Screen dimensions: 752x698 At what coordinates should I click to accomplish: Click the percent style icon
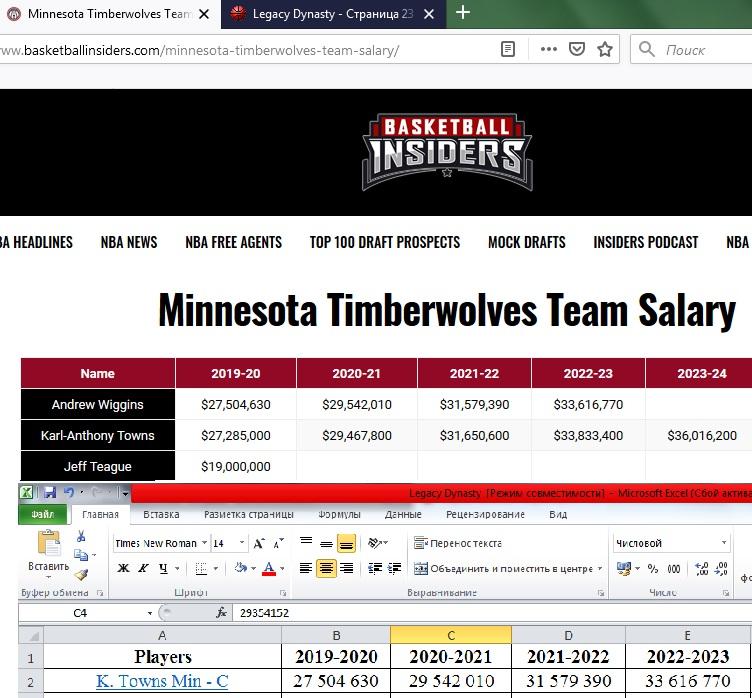tap(652, 568)
